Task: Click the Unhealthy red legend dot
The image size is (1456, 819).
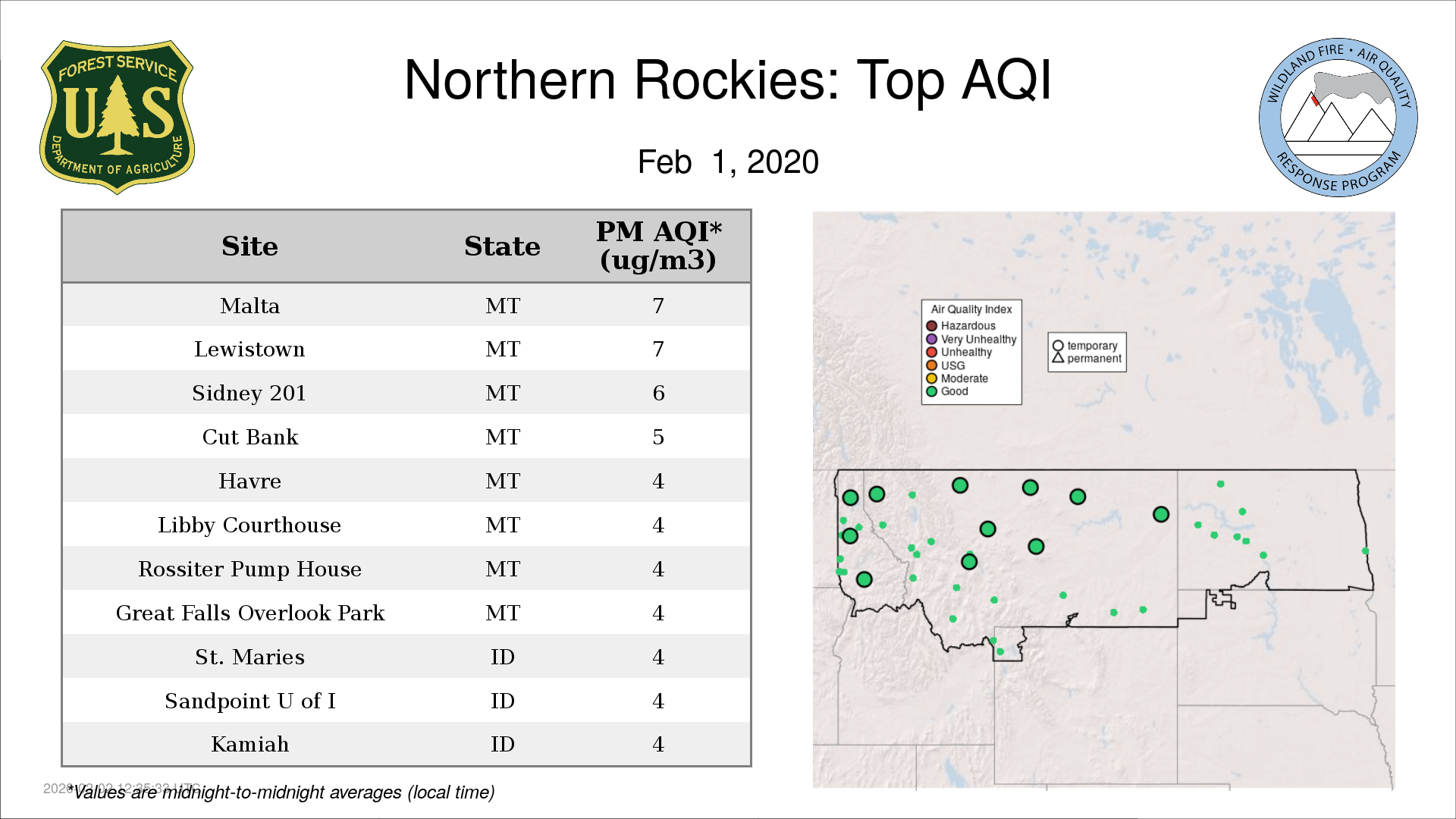Action: [932, 352]
